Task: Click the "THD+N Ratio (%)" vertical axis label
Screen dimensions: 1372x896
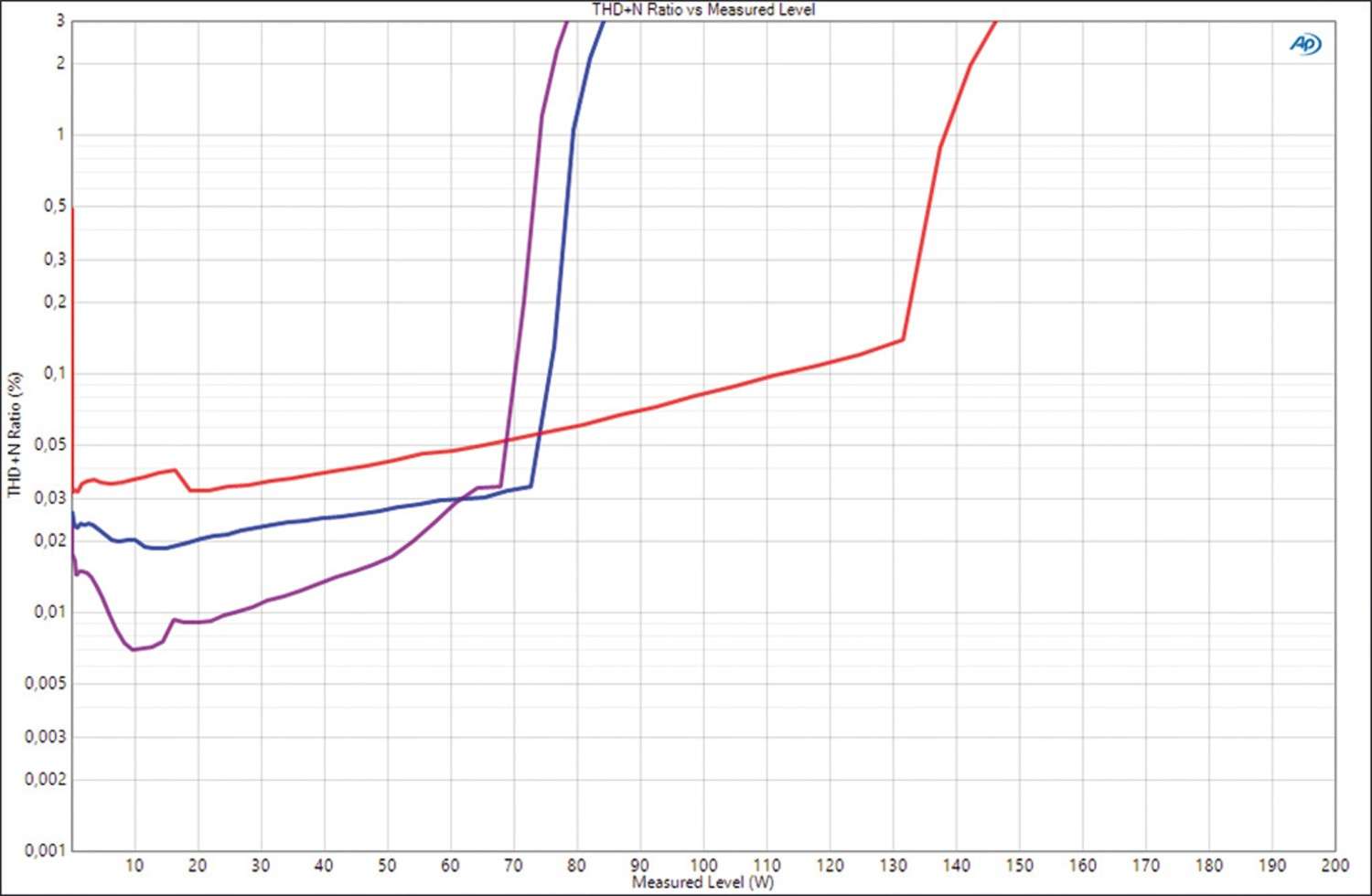Action: pos(14,434)
